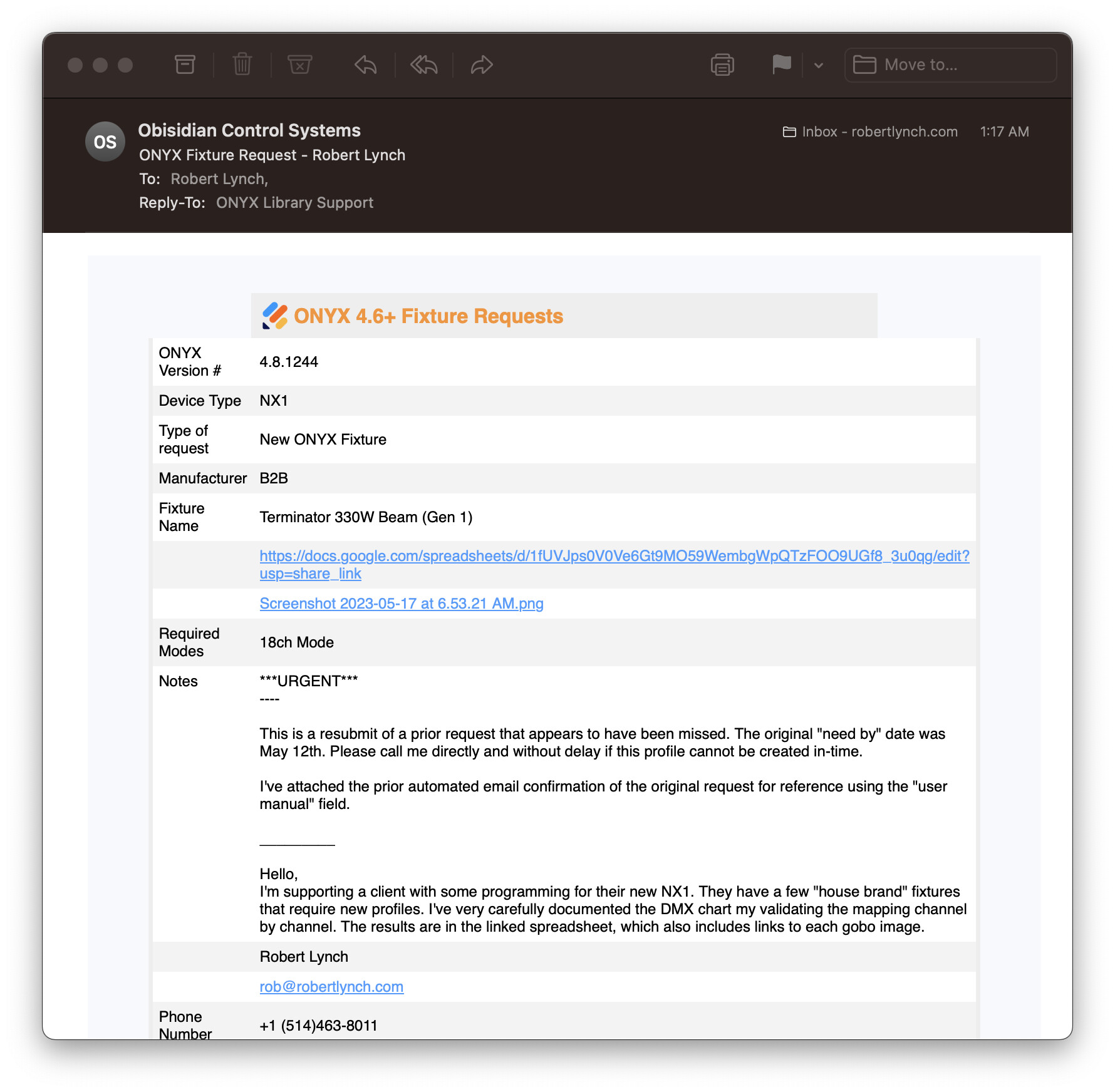Reply to sender with the single arrow icon

pos(365,64)
